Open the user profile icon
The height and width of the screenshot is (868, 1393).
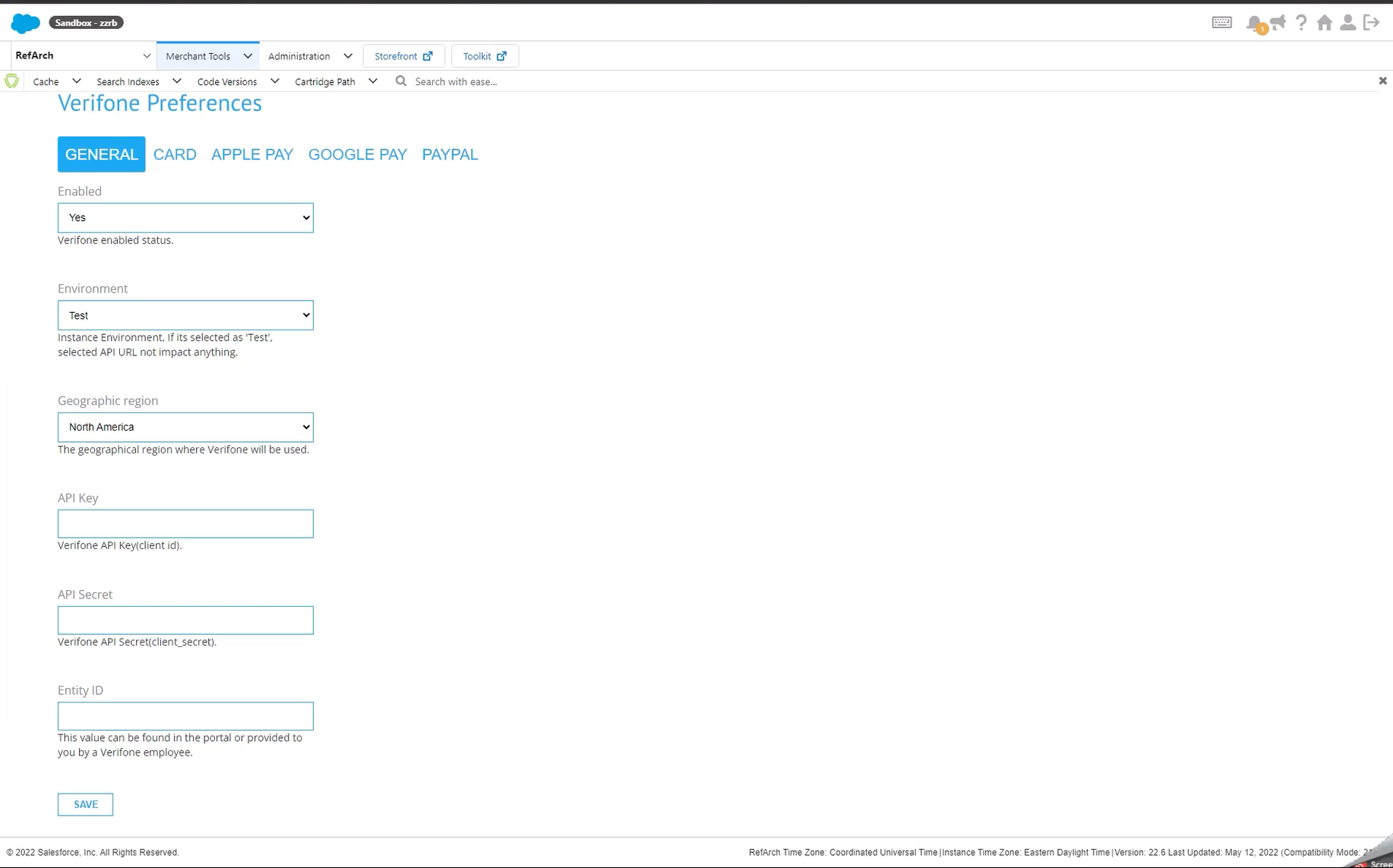tap(1348, 24)
